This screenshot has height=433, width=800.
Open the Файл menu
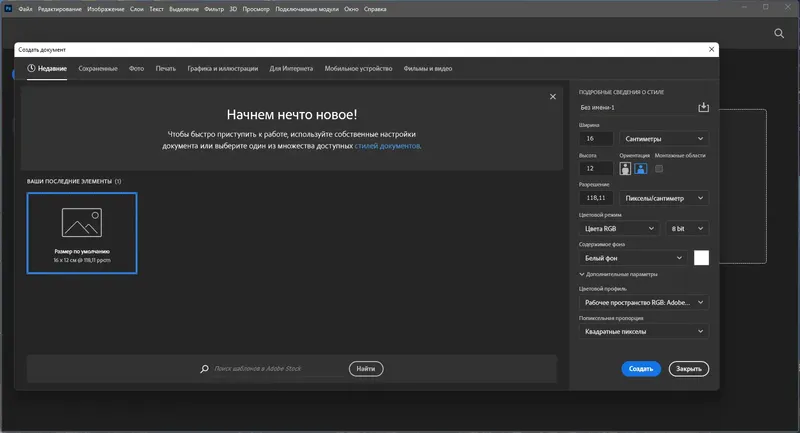[x=26, y=9]
